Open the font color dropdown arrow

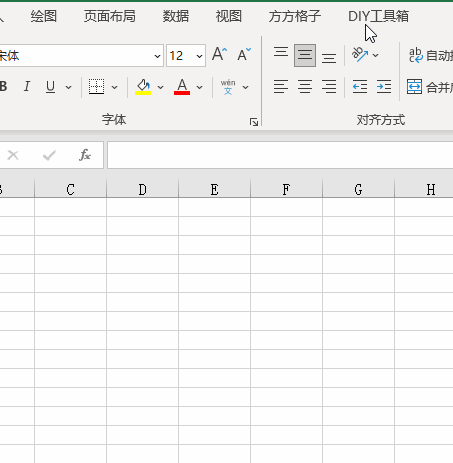tap(199, 87)
